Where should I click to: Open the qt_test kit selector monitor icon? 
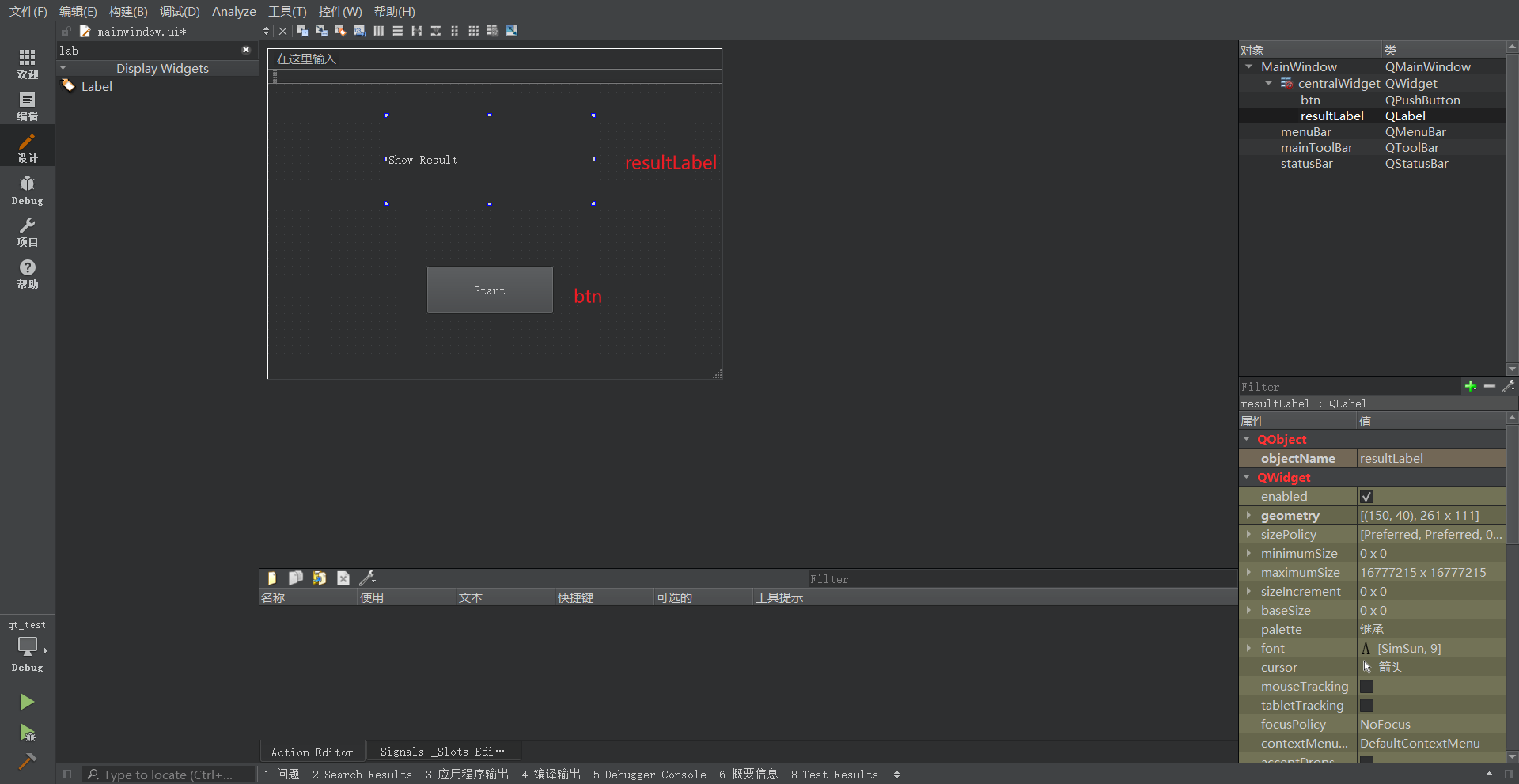click(28, 646)
